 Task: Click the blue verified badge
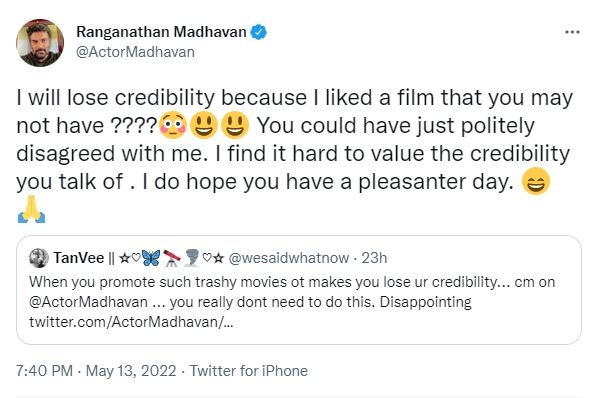coord(258,32)
